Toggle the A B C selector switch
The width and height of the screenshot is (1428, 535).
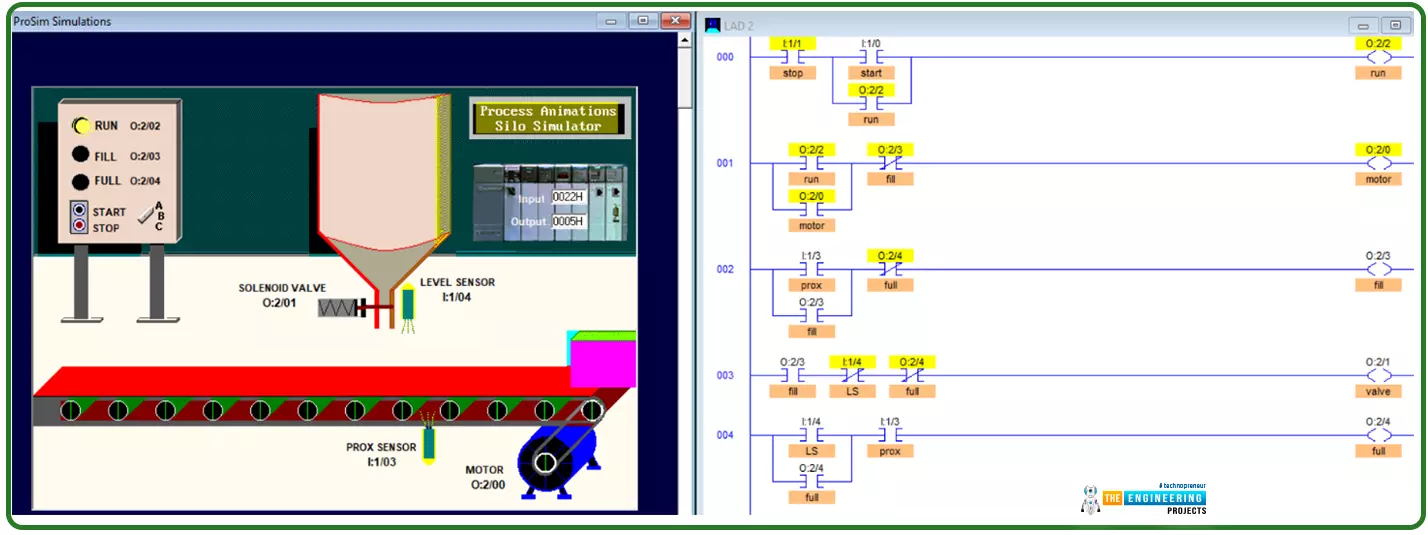point(149,216)
